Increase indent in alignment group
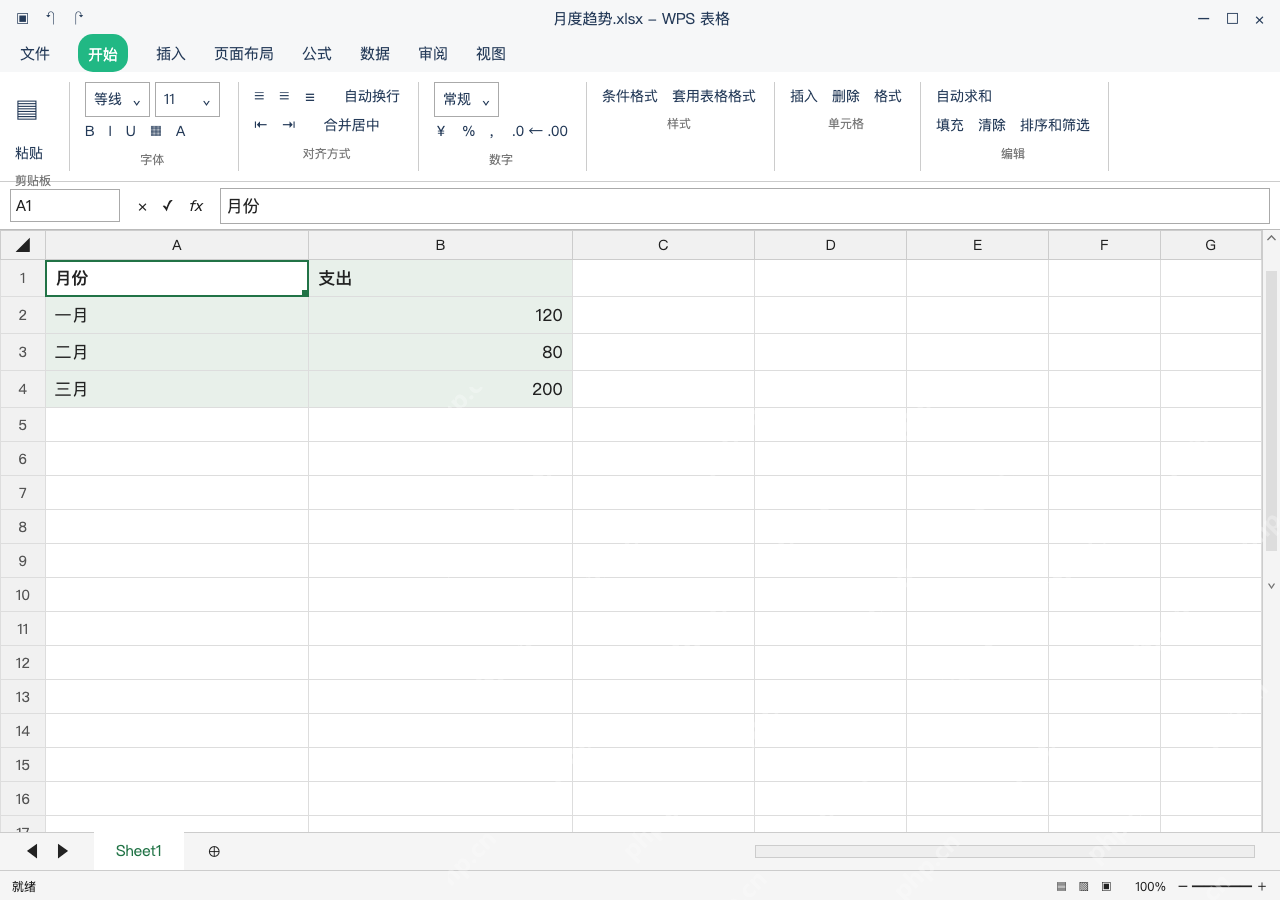Screen dimensions: 1280x900 (289, 125)
